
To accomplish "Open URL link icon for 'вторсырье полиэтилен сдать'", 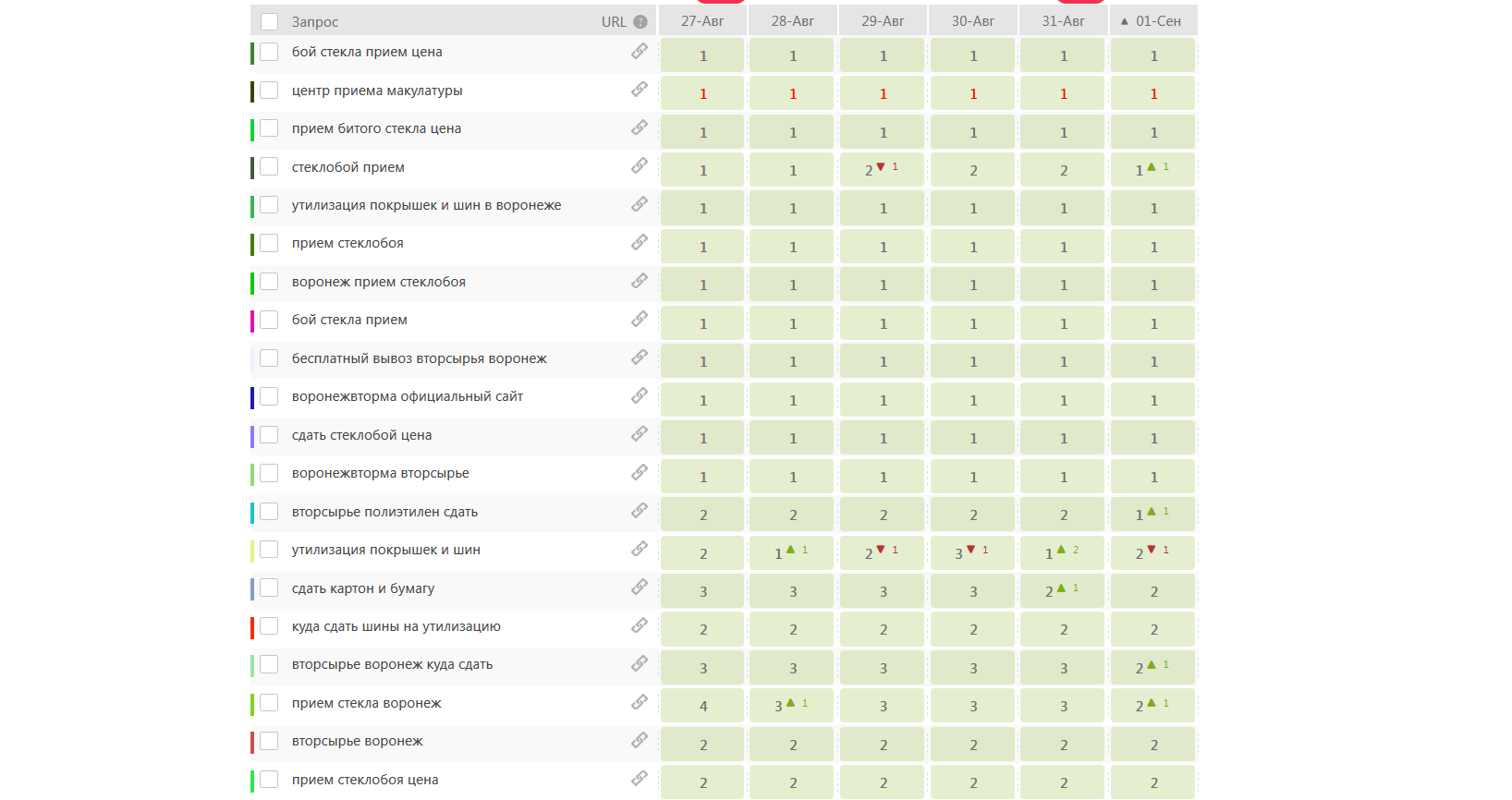I will click(640, 511).
